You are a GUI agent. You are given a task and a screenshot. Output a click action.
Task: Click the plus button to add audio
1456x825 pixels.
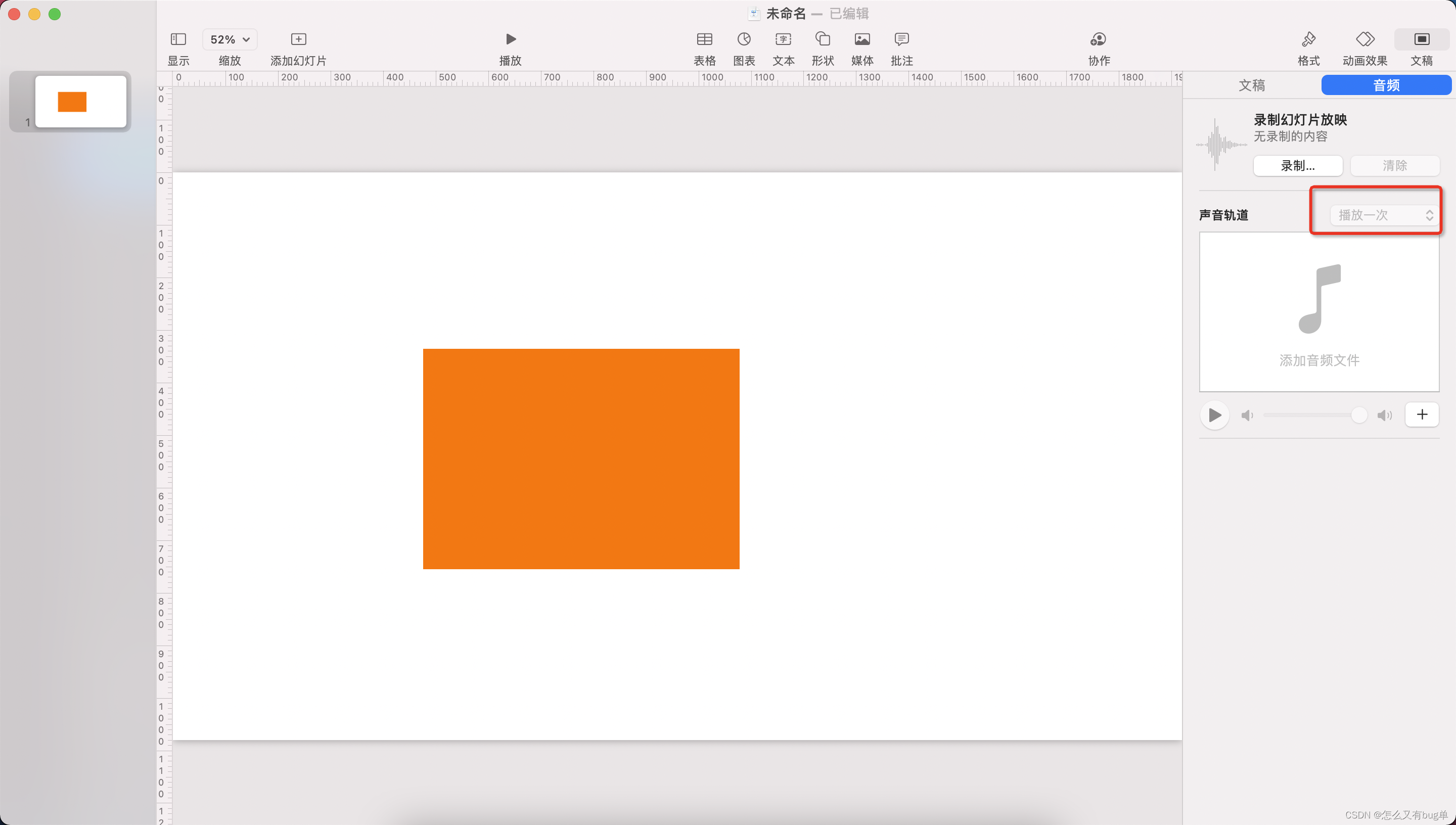1422,414
